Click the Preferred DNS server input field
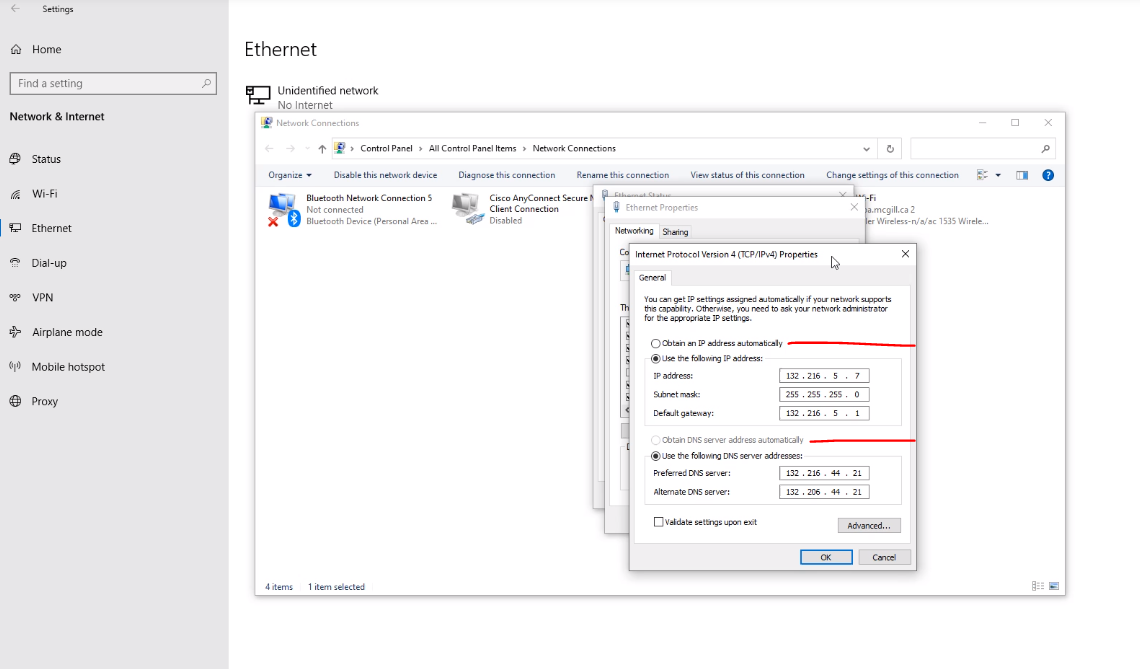This screenshot has height=669, width=1140. (824, 472)
